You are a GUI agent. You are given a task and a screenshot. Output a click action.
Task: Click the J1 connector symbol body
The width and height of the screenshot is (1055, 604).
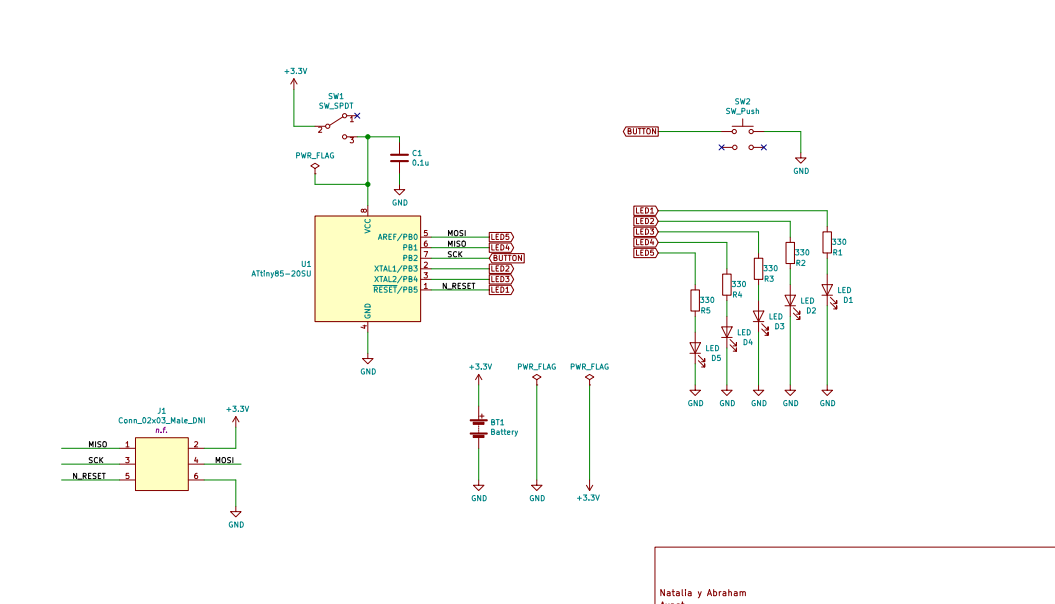pyautogui.click(x=161, y=464)
